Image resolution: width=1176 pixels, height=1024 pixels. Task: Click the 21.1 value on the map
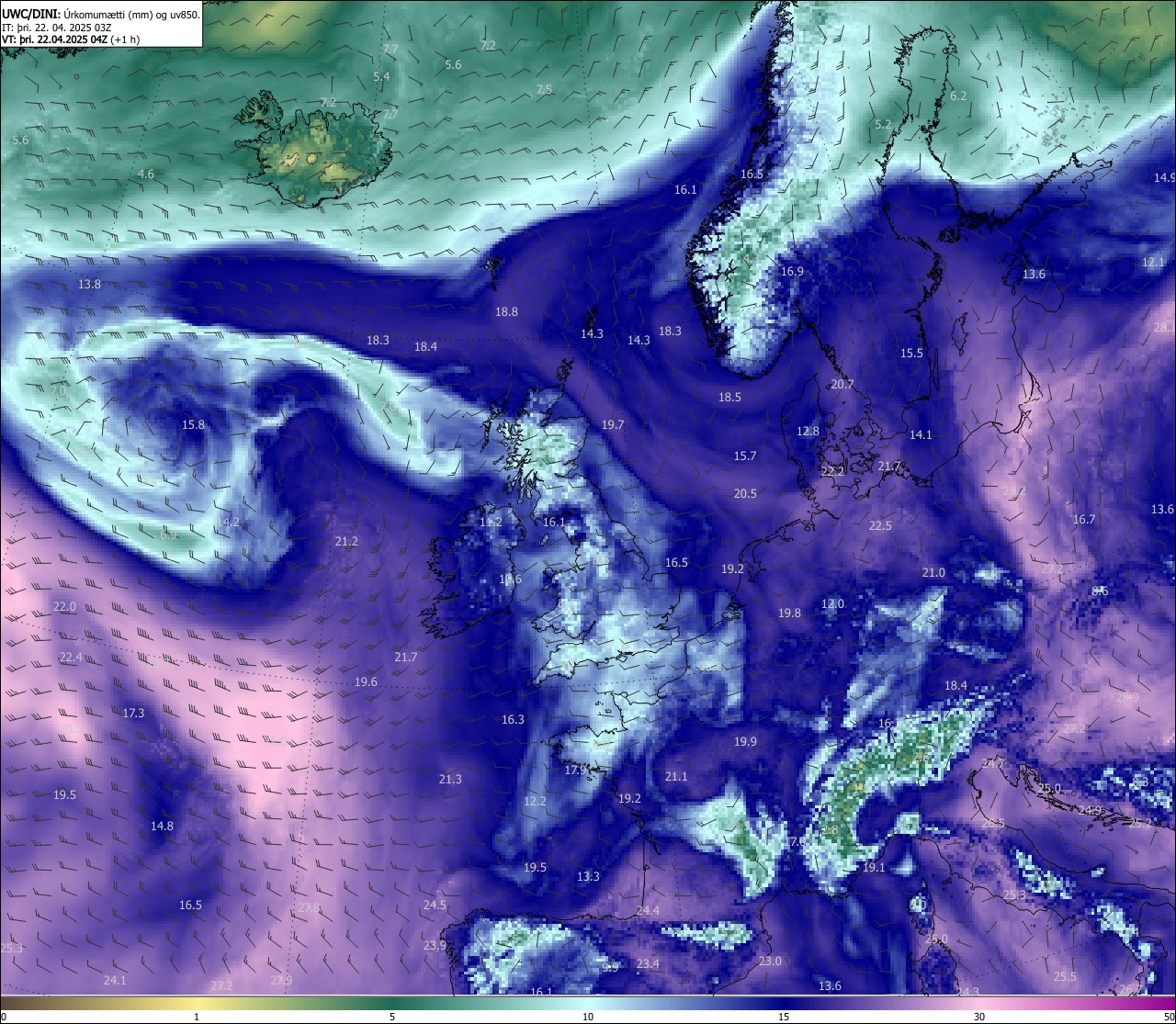pyautogui.click(x=676, y=777)
